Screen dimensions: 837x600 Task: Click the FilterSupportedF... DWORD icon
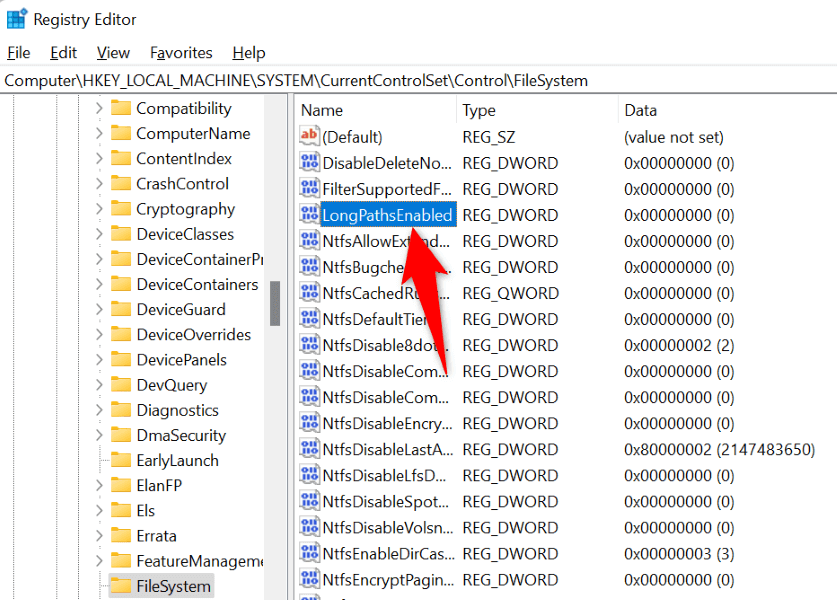tap(310, 188)
